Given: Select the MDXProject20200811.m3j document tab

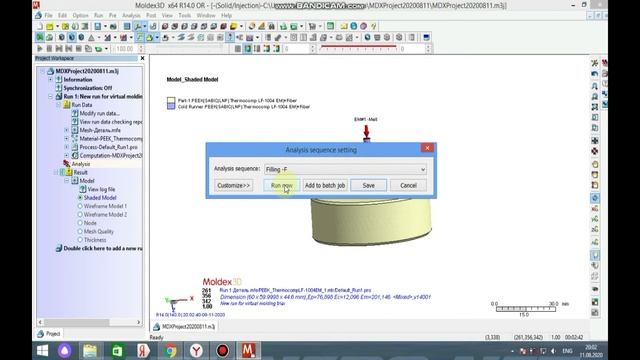Looking at the screenshot, I should click(x=184, y=327).
